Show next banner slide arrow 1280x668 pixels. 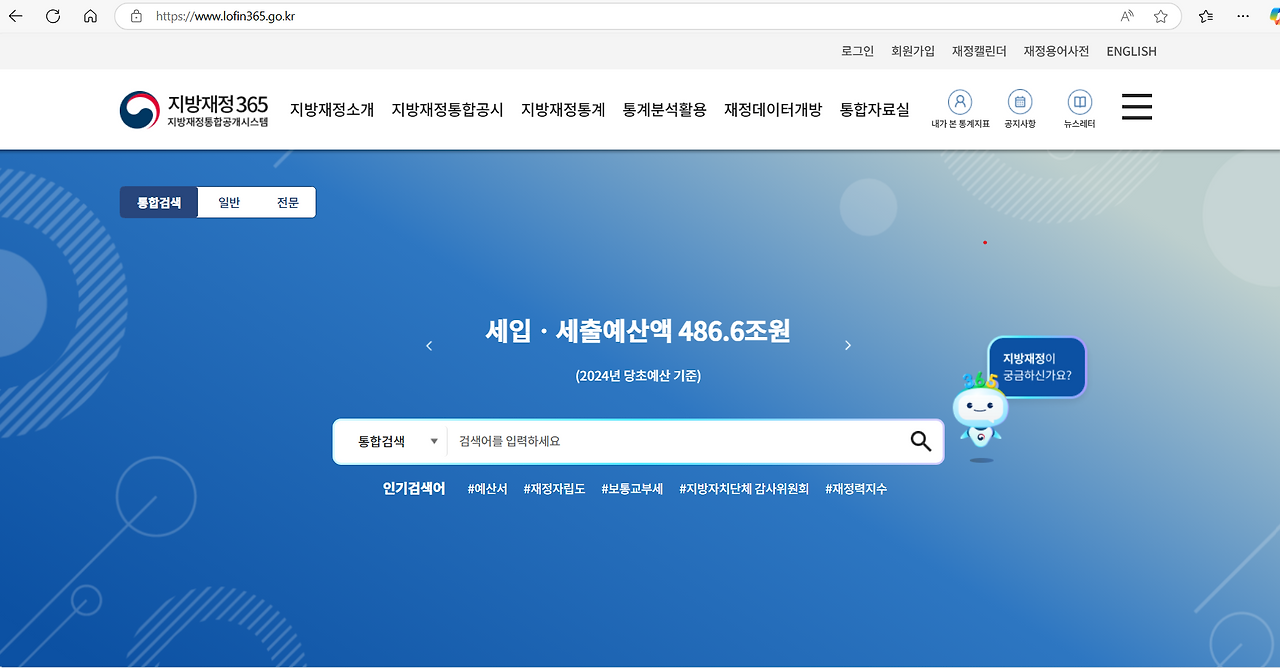tap(848, 345)
